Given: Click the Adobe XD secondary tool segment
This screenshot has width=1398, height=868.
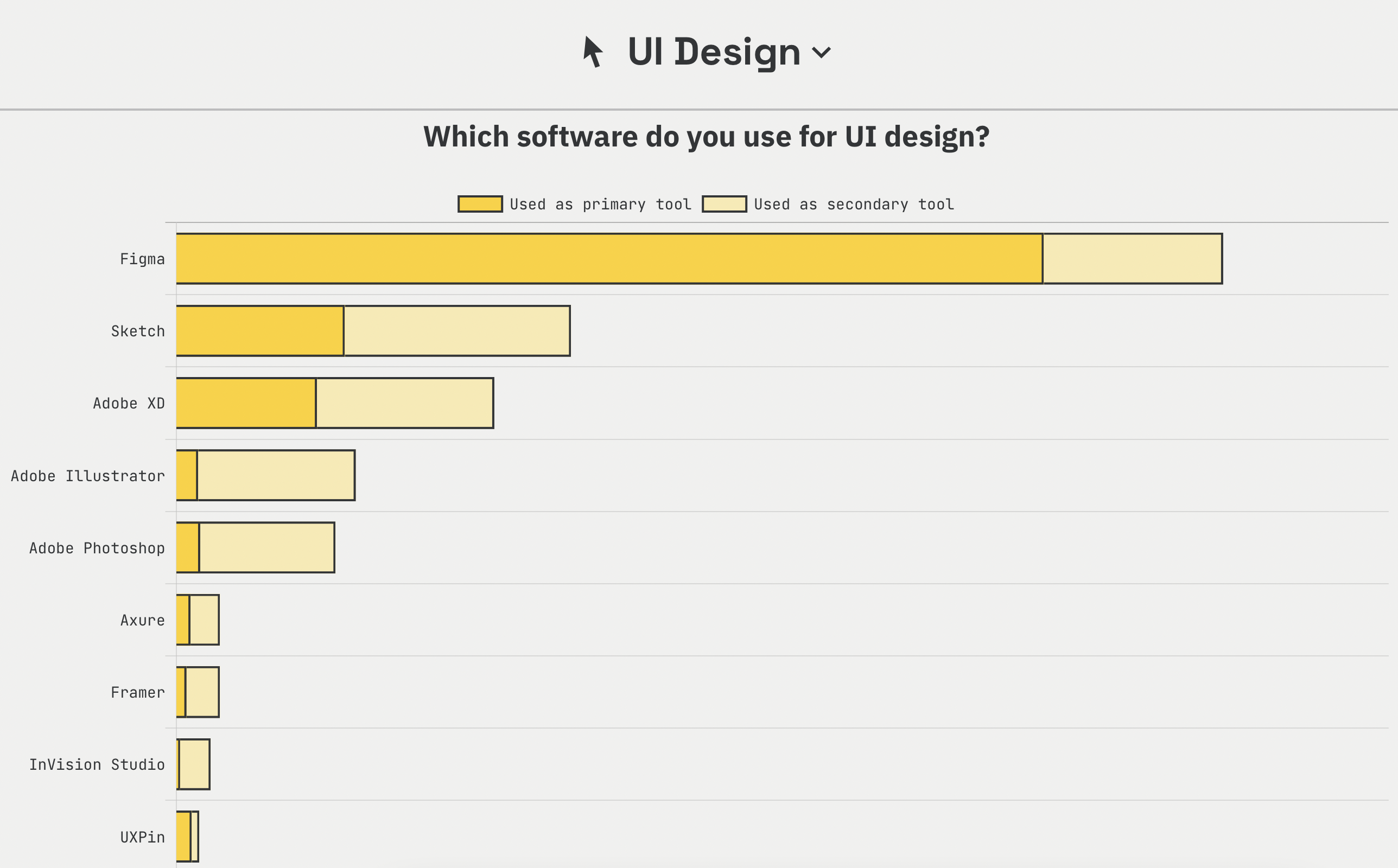Looking at the screenshot, I should coord(404,403).
